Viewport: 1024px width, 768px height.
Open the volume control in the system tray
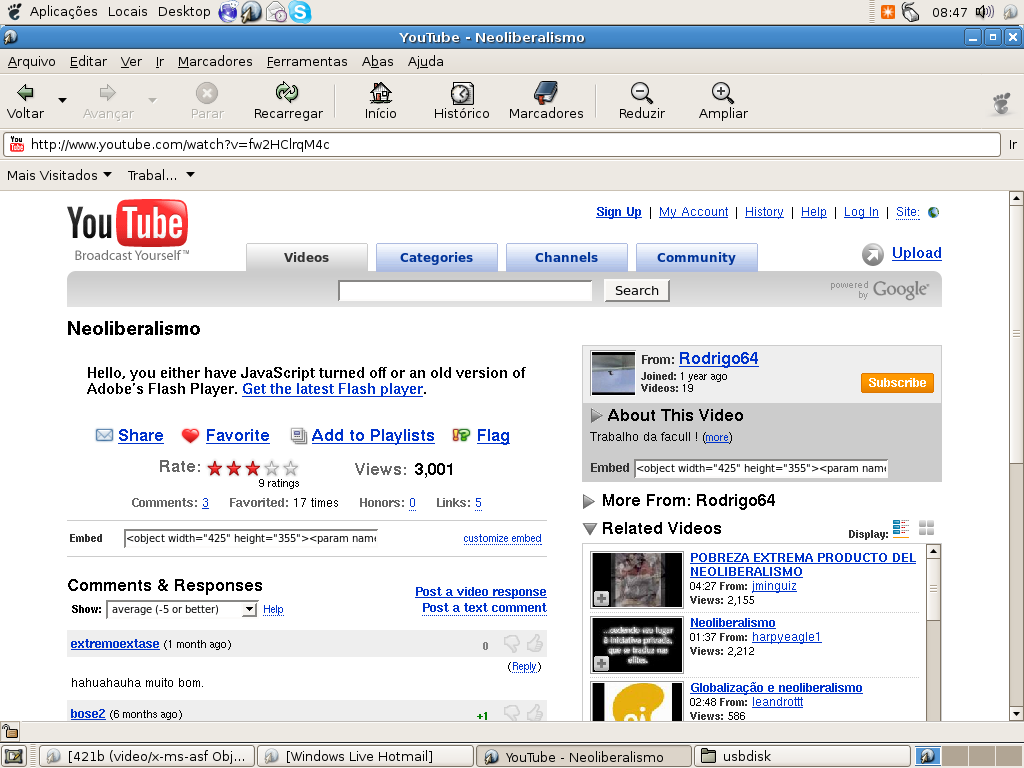pos(984,12)
